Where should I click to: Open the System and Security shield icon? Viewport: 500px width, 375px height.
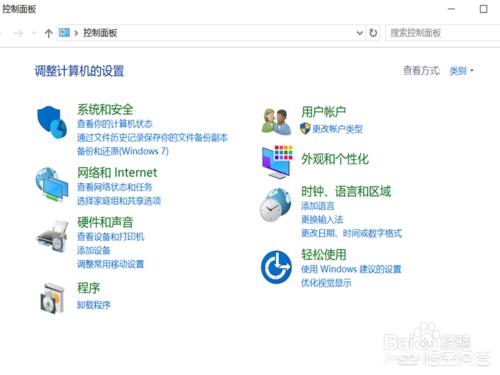pyautogui.click(x=52, y=122)
